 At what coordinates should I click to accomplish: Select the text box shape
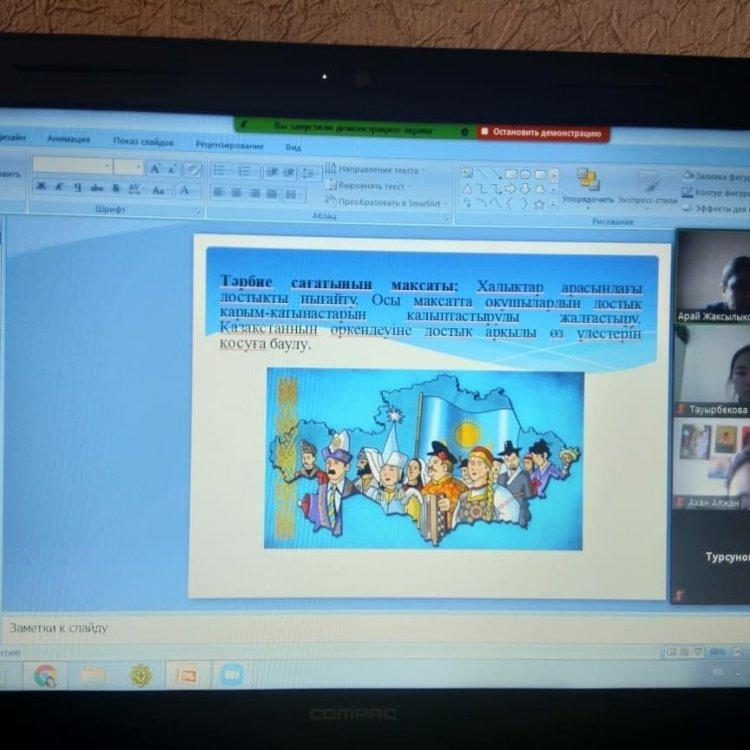467,173
